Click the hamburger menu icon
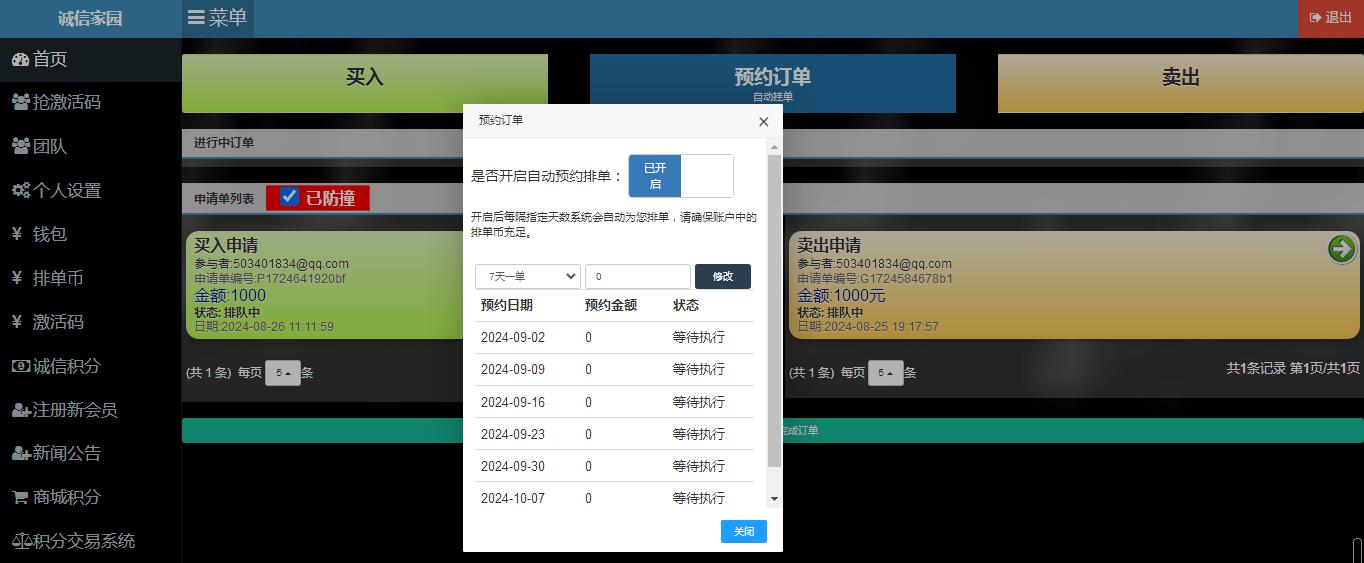1364x563 pixels. click(196, 18)
